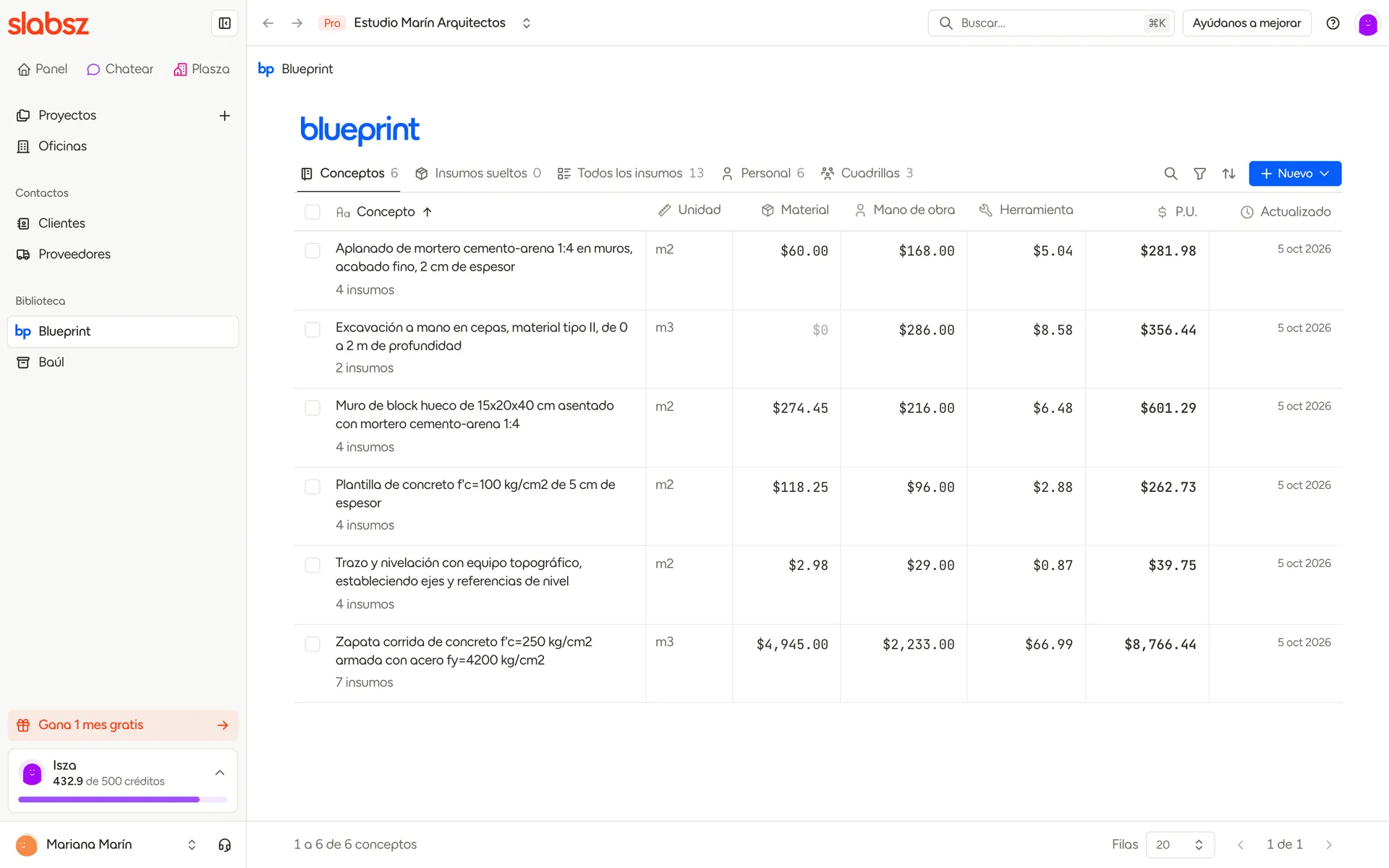Check the Plantilla de concreto row
The image size is (1389, 868).
pos(313,487)
